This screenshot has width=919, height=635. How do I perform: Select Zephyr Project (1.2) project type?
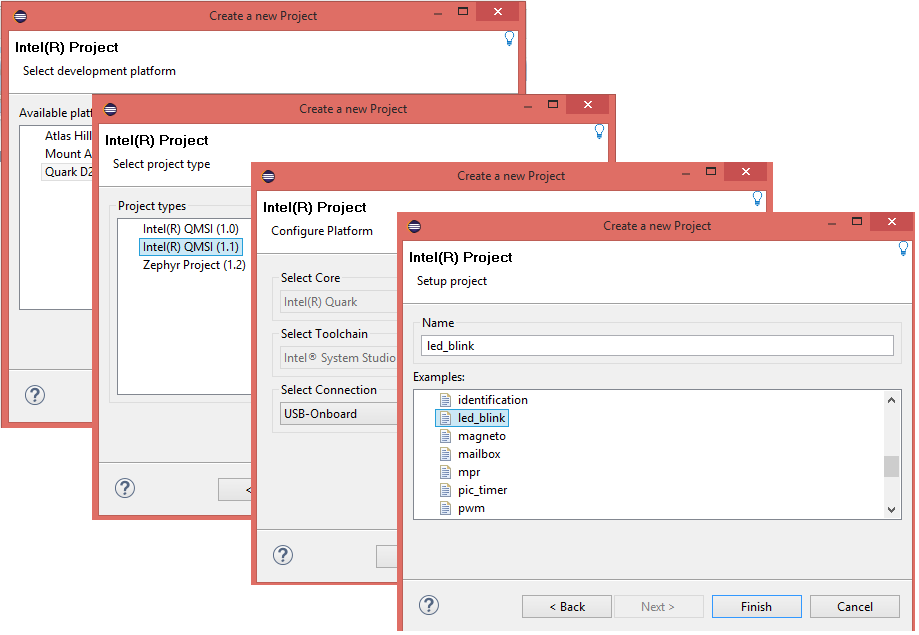[194, 265]
